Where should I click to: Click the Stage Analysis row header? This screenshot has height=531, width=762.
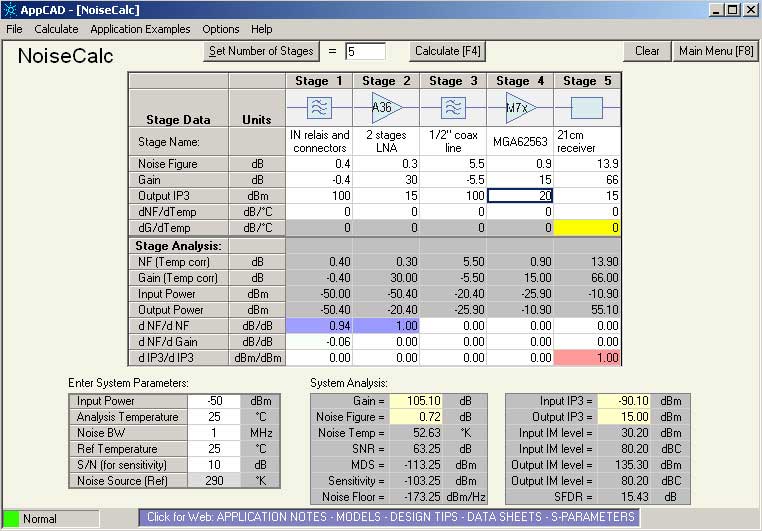coord(178,246)
